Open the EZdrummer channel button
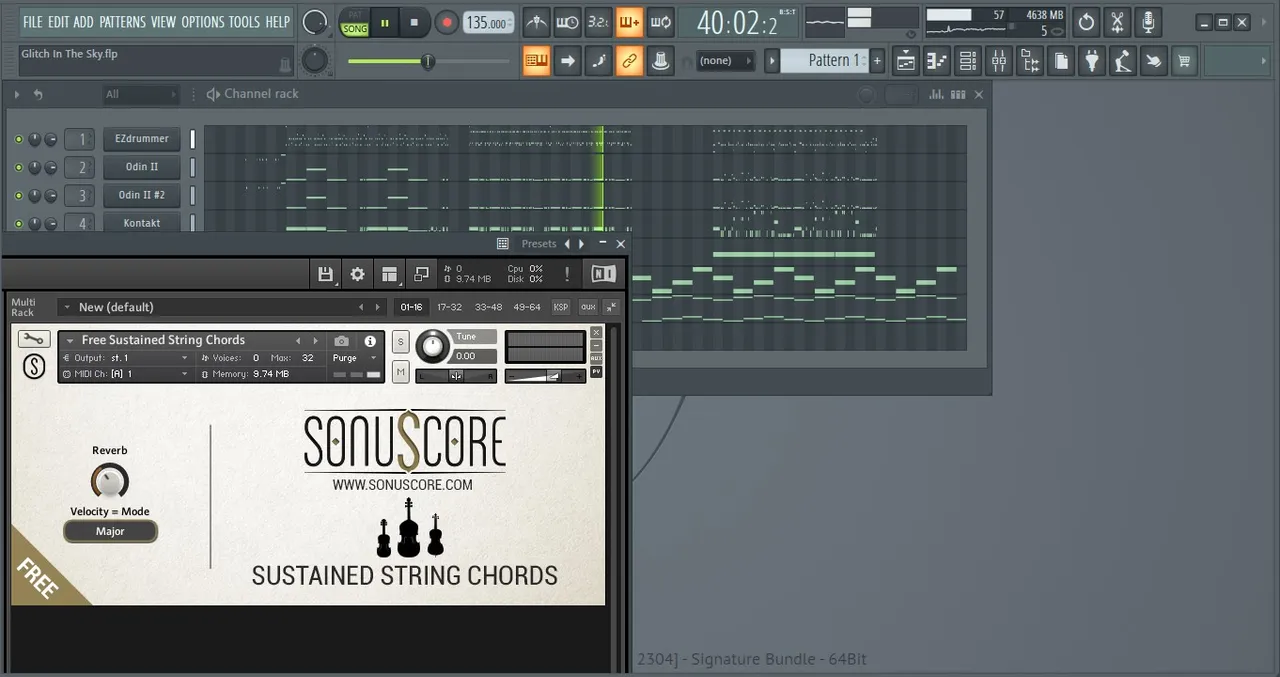This screenshot has height=677, width=1280. (x=142, y=139)
